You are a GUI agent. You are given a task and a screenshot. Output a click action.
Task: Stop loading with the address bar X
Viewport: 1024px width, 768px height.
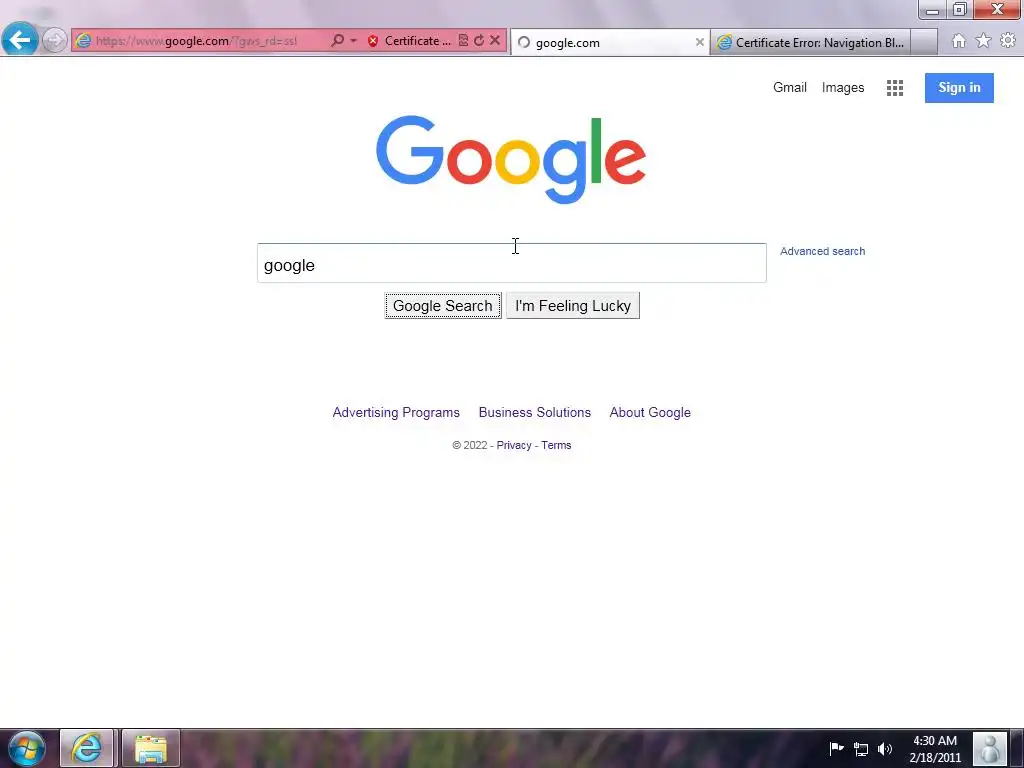point(495,40)
